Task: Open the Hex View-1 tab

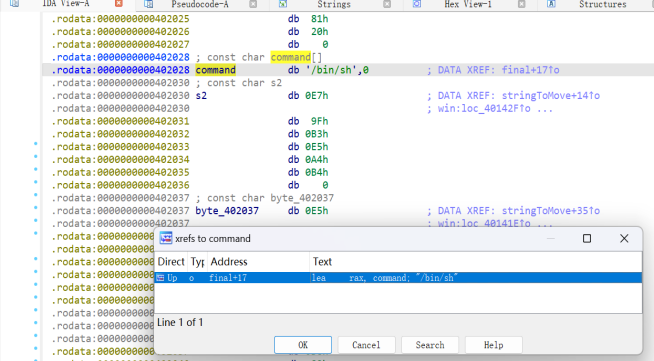Action: pos(468,4)
